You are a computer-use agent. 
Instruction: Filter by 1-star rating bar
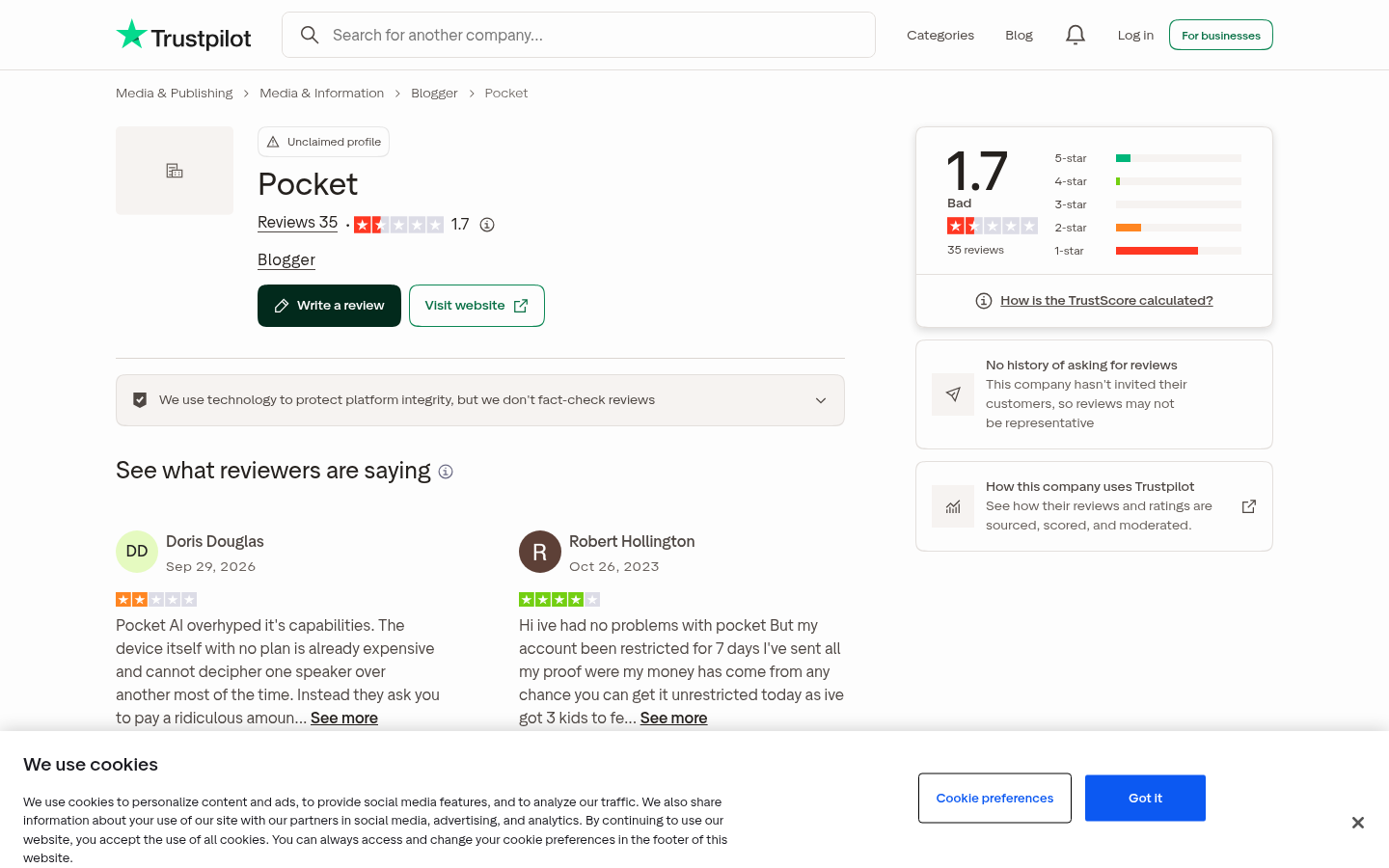click(1148, 251)
